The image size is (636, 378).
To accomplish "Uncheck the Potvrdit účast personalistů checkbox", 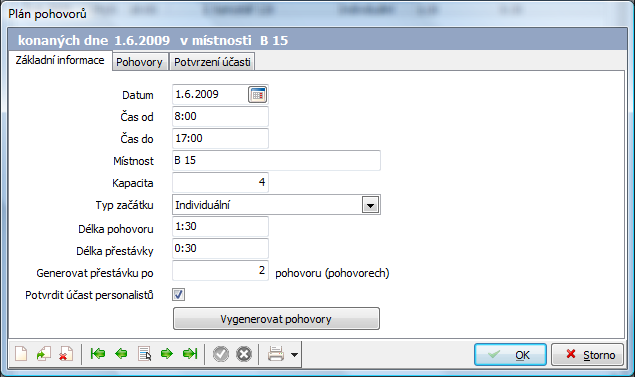I will (x=178, y=294).
